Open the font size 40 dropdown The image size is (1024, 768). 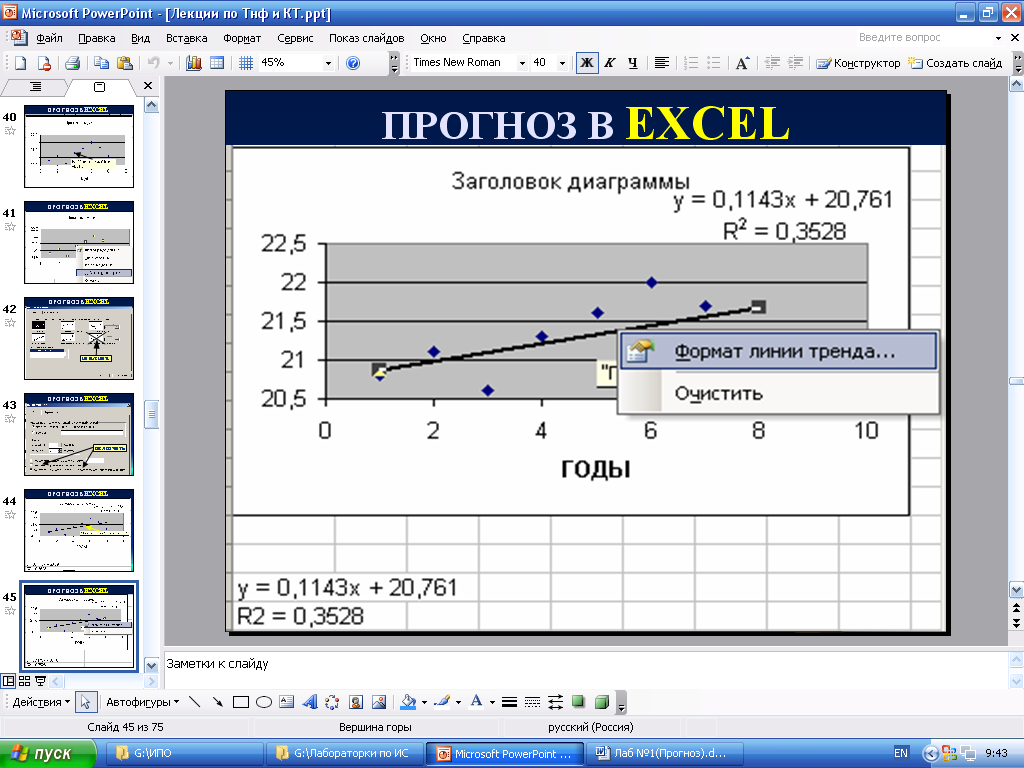click(x=562, y=63)
